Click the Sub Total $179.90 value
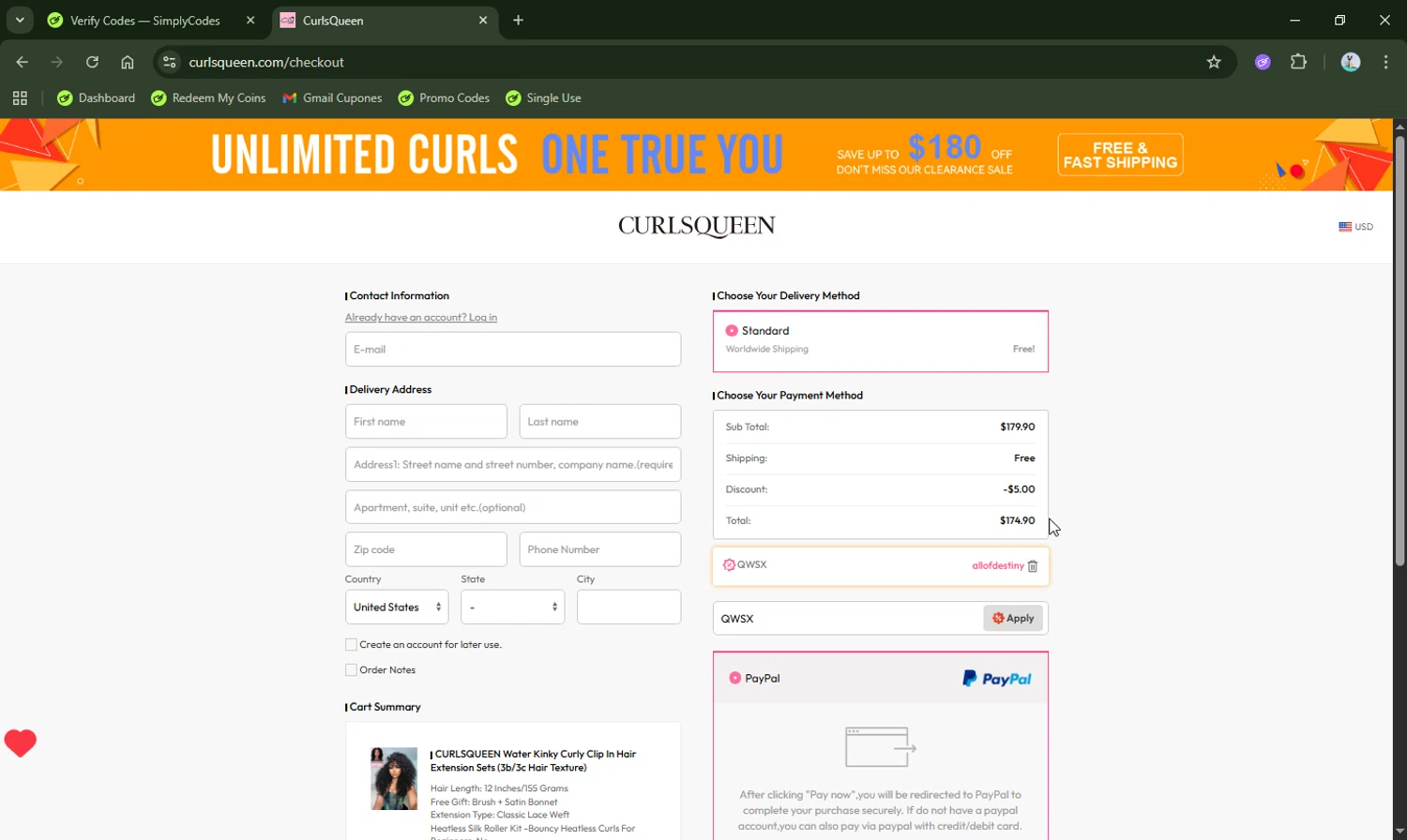Viewport: 1407px width, 840px height. pos(1017,427)
